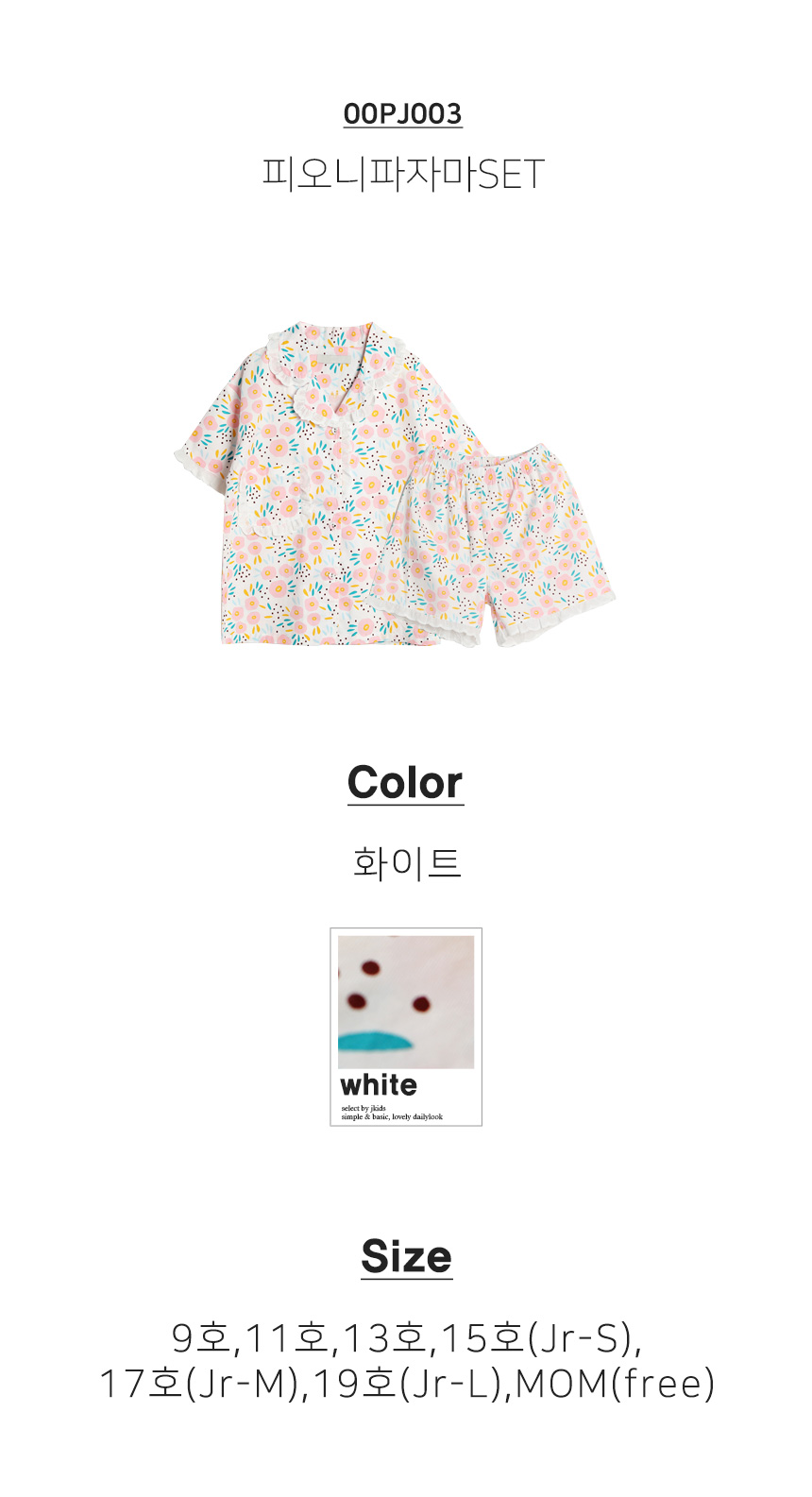Select the white color swatch card

click(x=406, y=1027)
